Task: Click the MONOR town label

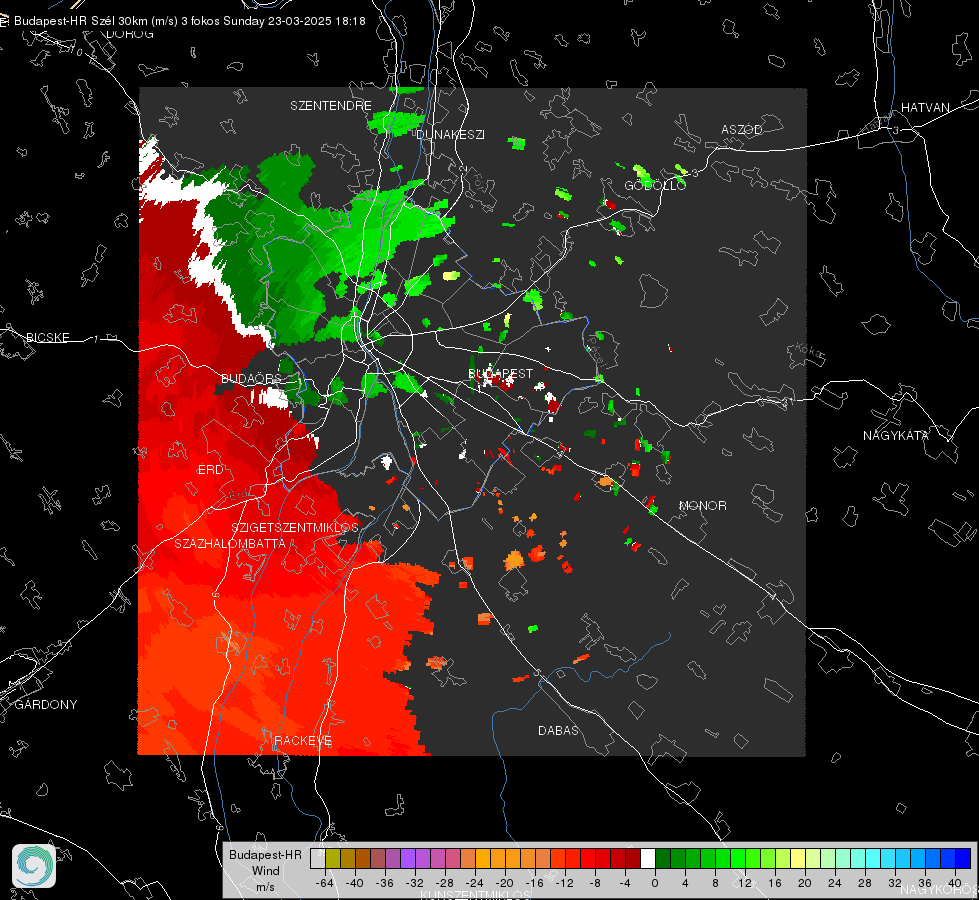Action: (702, 505)
